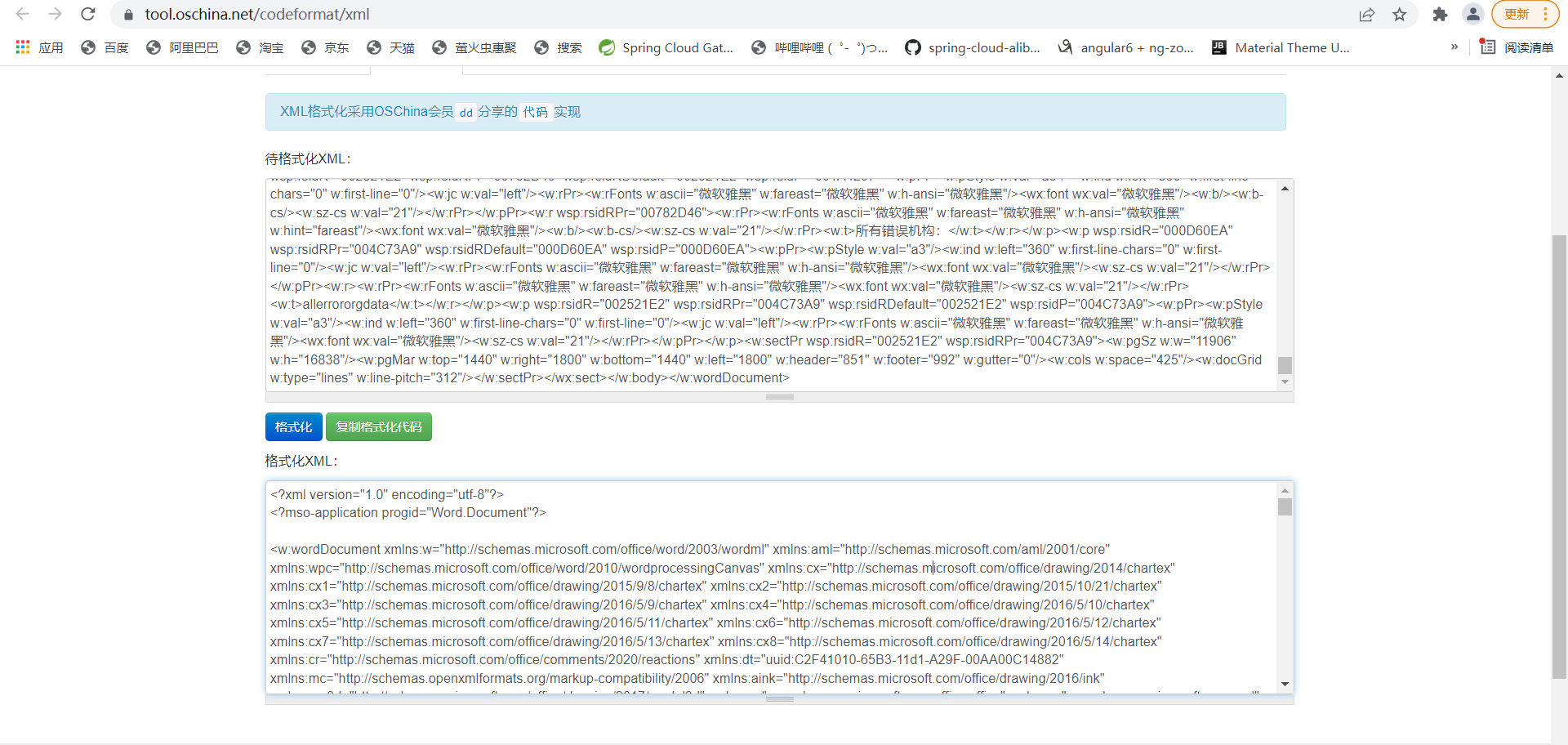Expand hidden bookmarks via the » chevron
Viewport: 1568px width, 745px height.
[1454, 47]
